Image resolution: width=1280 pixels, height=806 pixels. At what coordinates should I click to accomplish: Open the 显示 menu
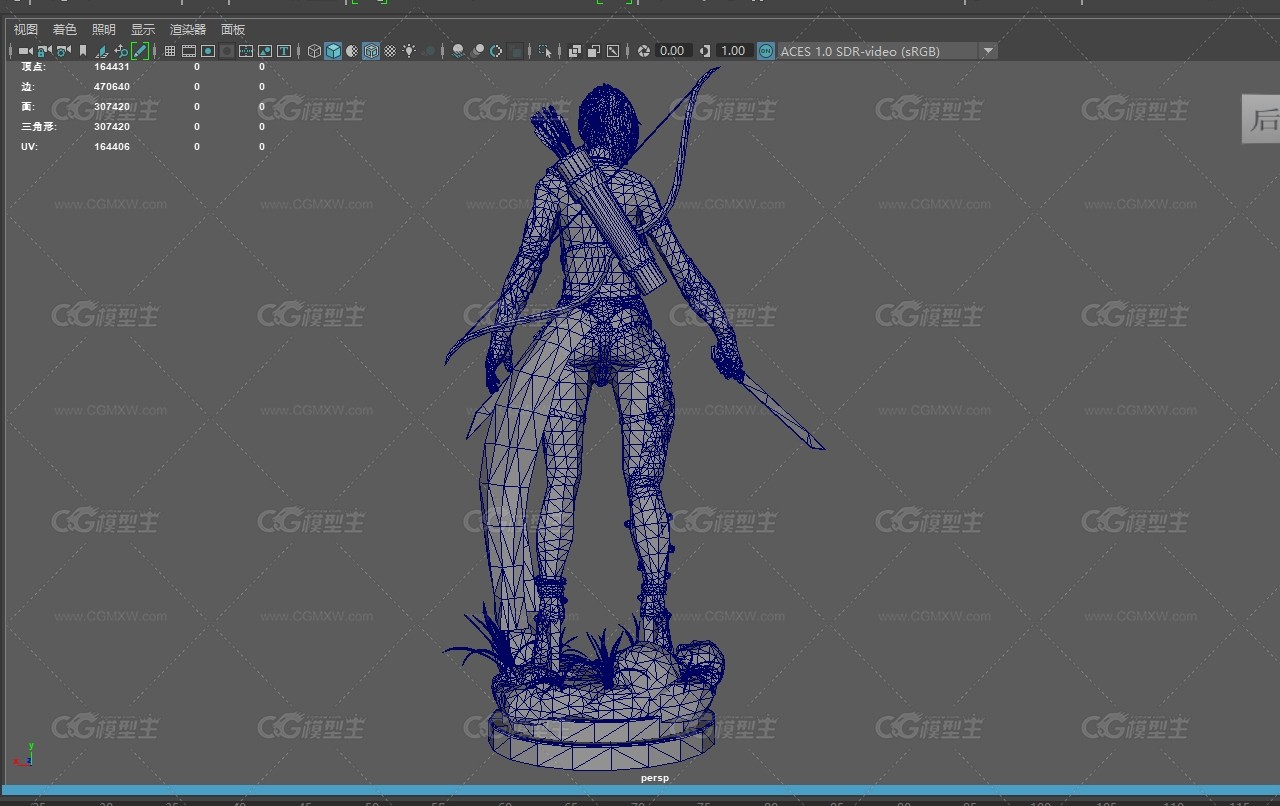143,30
